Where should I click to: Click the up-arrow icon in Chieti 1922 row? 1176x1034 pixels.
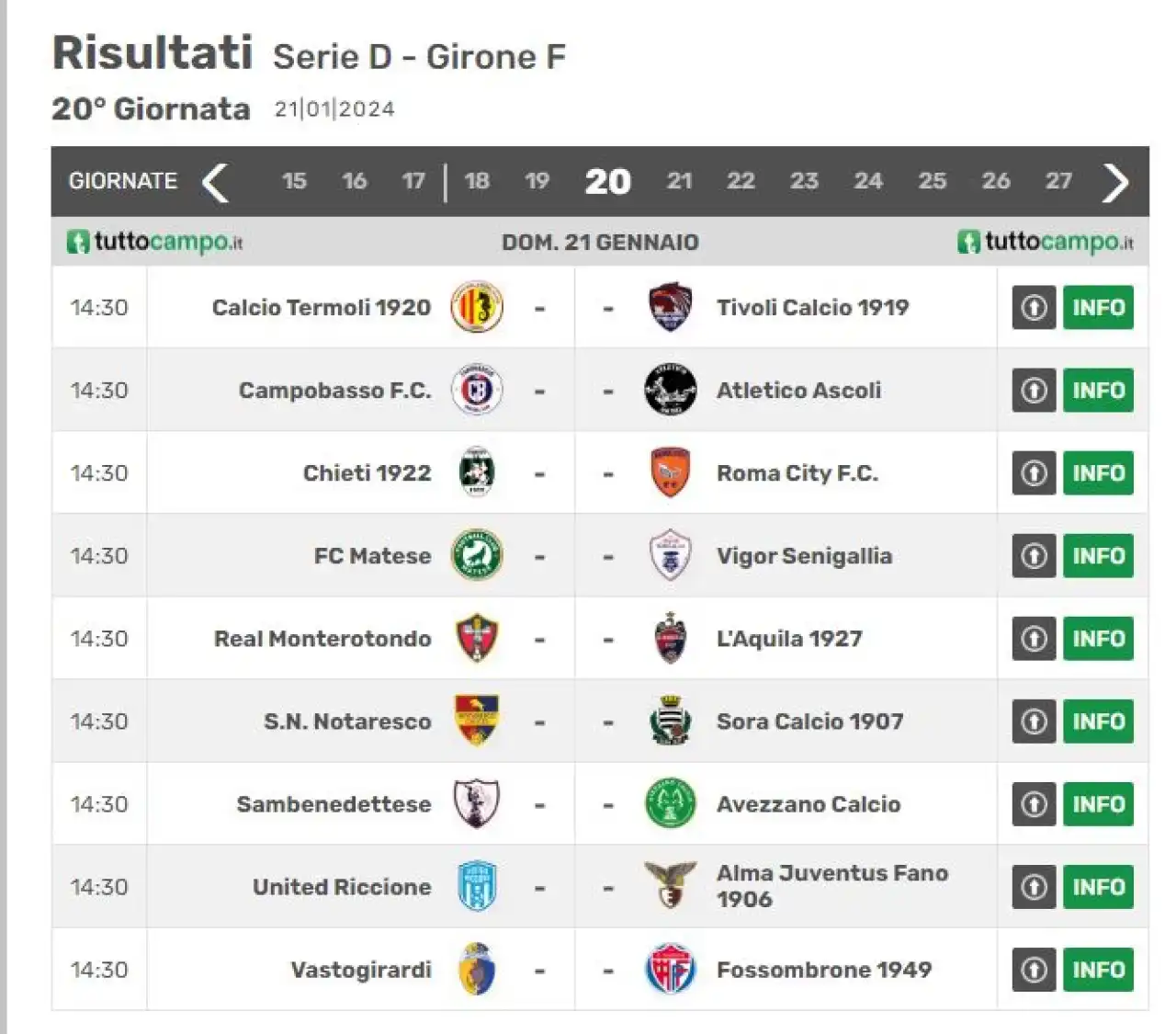coord(1035,472)
